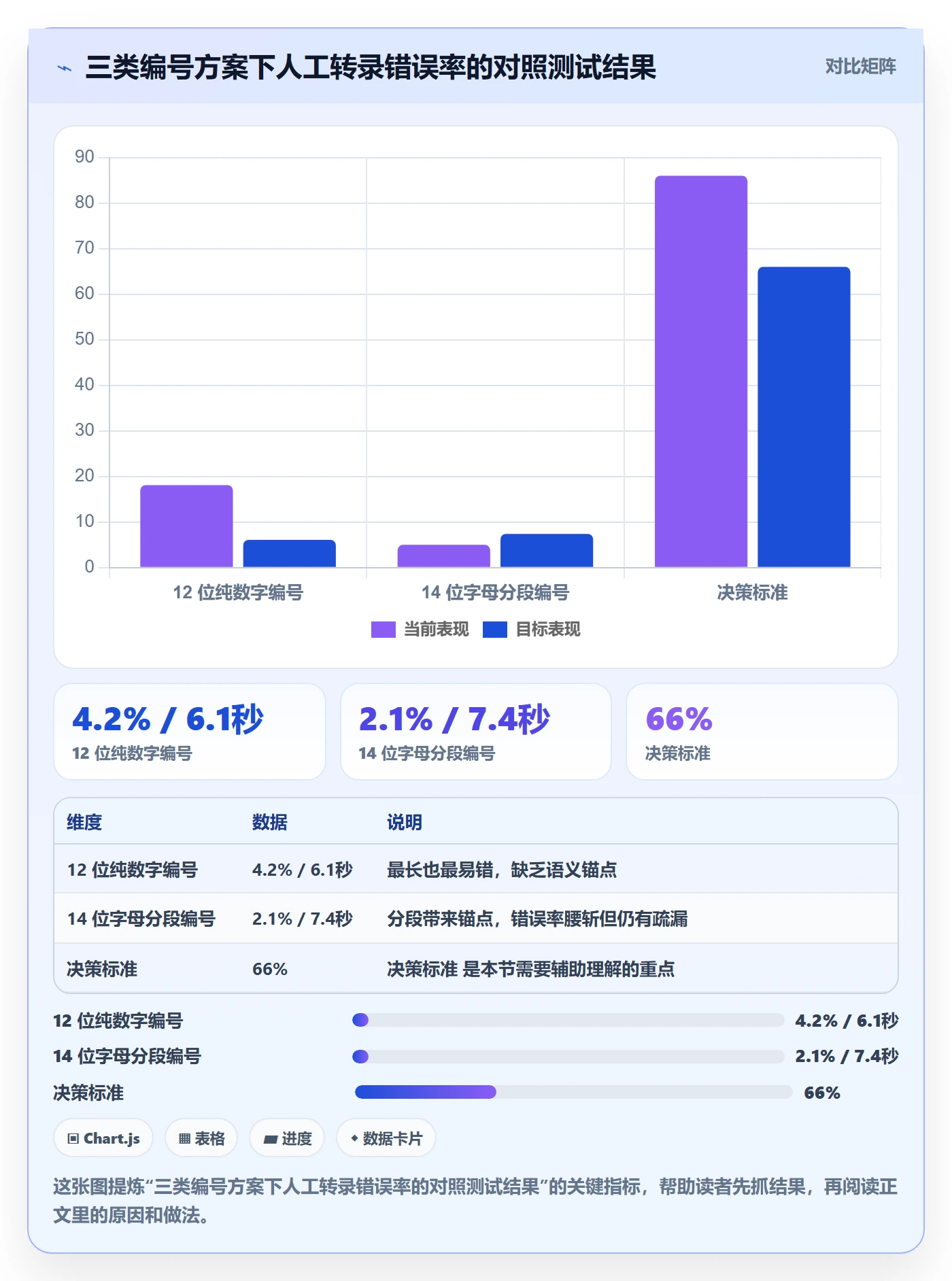Click the 50 y-axis tick label

pyautogui.click(x=84, y=339)
